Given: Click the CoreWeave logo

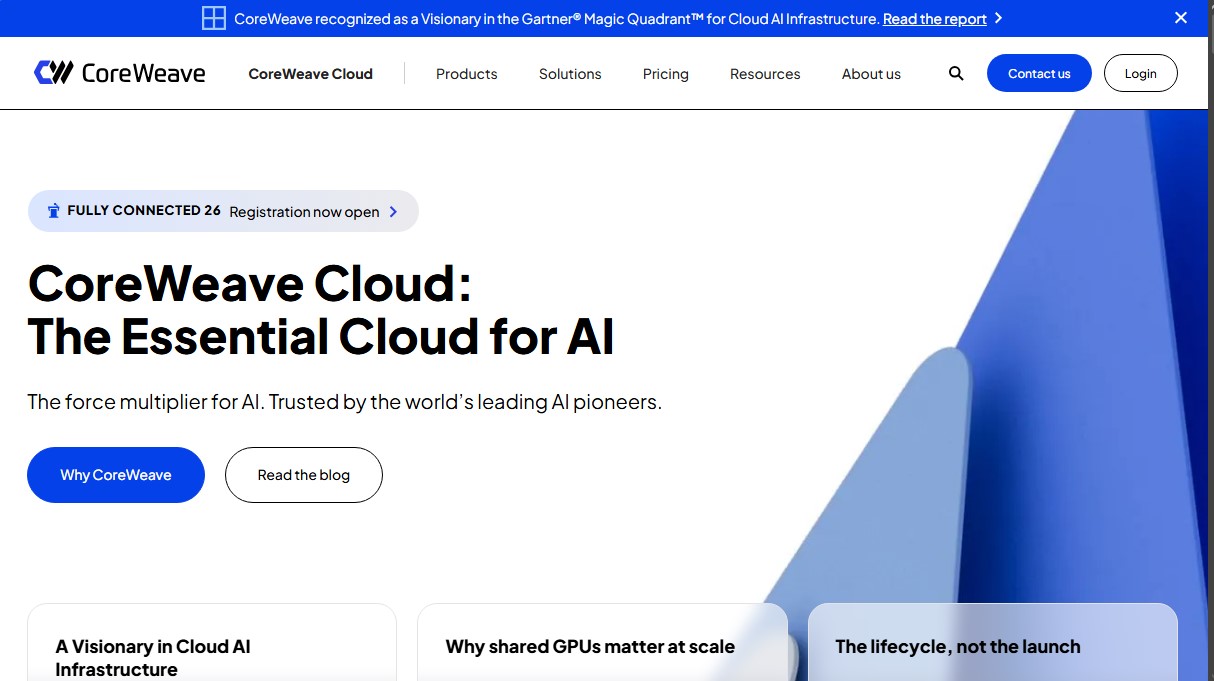Looking at the screenshot, I should (x=120, y=73).
